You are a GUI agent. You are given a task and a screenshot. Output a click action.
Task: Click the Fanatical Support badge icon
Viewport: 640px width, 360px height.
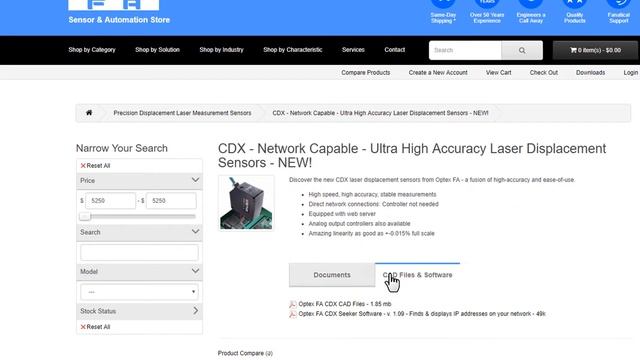coord(618,3)
